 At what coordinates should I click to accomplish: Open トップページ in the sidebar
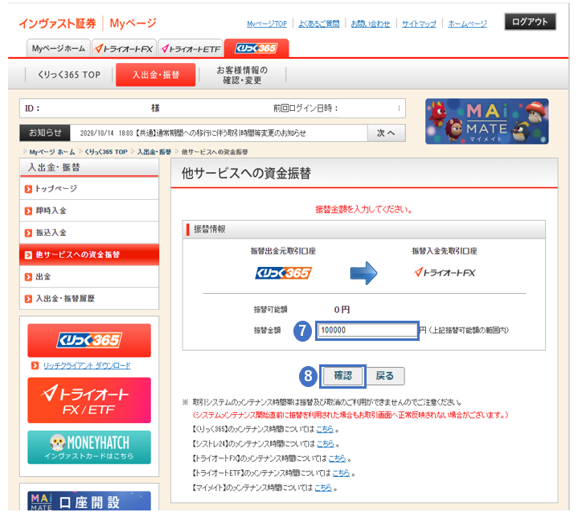(89, 189)
